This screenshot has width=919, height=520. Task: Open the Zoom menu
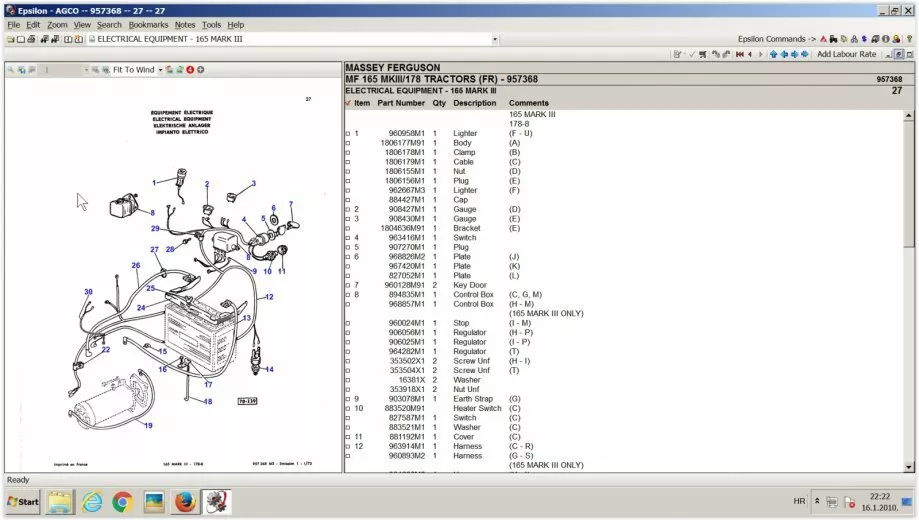(57, 25)
